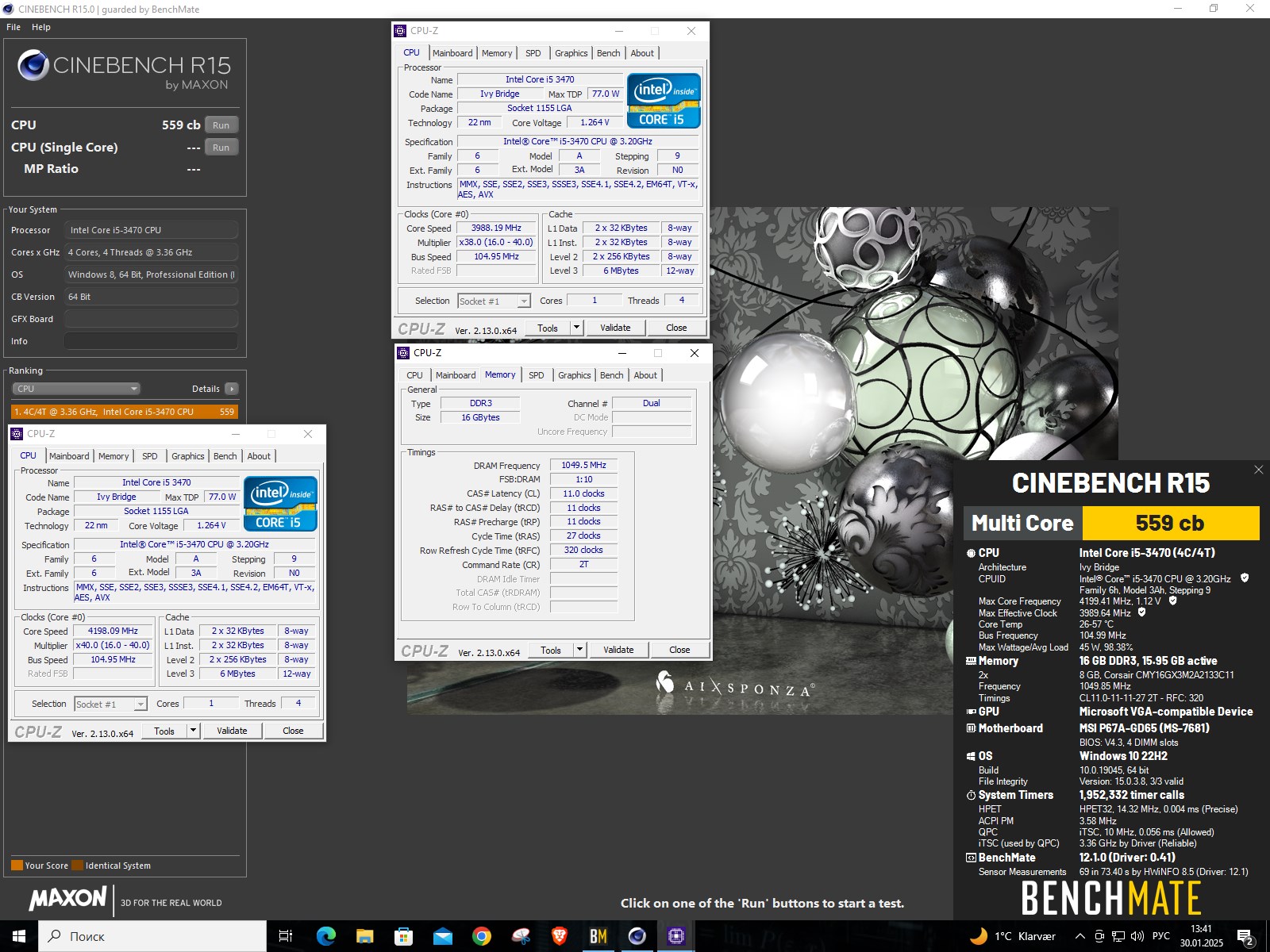Viewport: 1270px width, 952px height.
Task: Click the 559 cb Multi Core score
Action: 1170,523
